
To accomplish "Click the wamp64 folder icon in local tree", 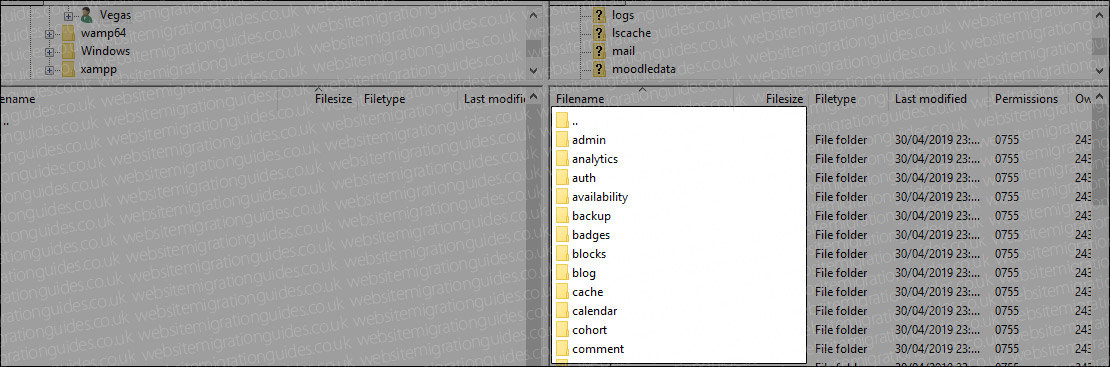I will pyautogui.click(x=69, y=33).
